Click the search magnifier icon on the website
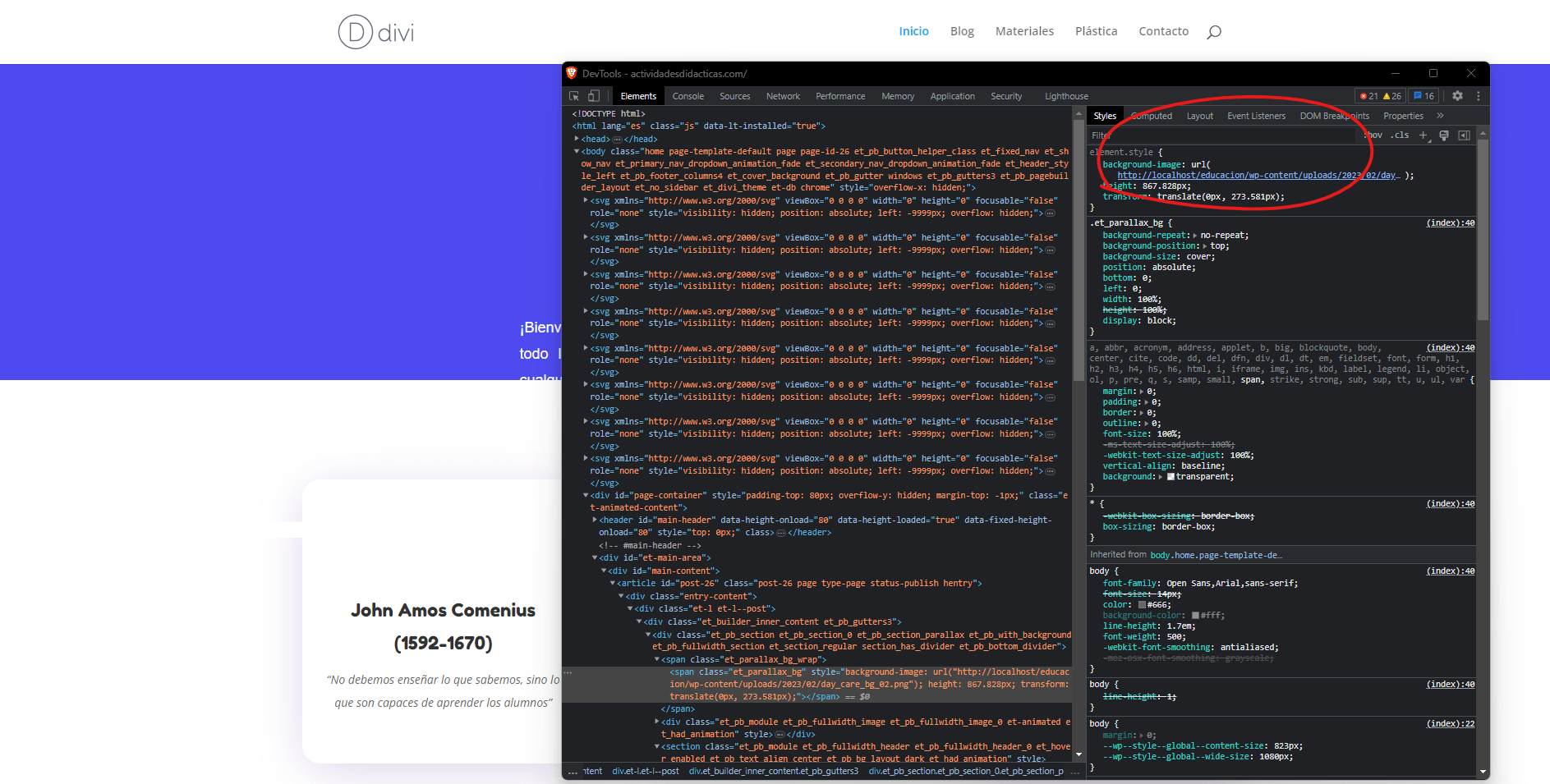The height and width of the screenshot is (784, 1550). coord(1214,32)
